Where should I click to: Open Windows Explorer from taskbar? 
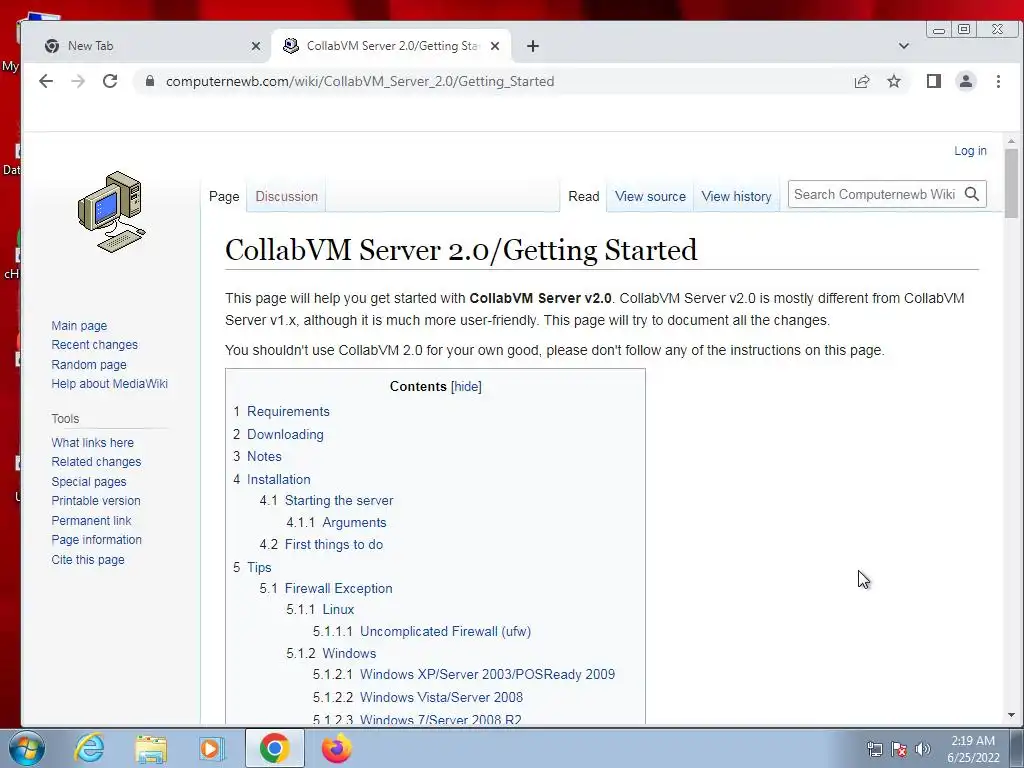tap(151, 748)
